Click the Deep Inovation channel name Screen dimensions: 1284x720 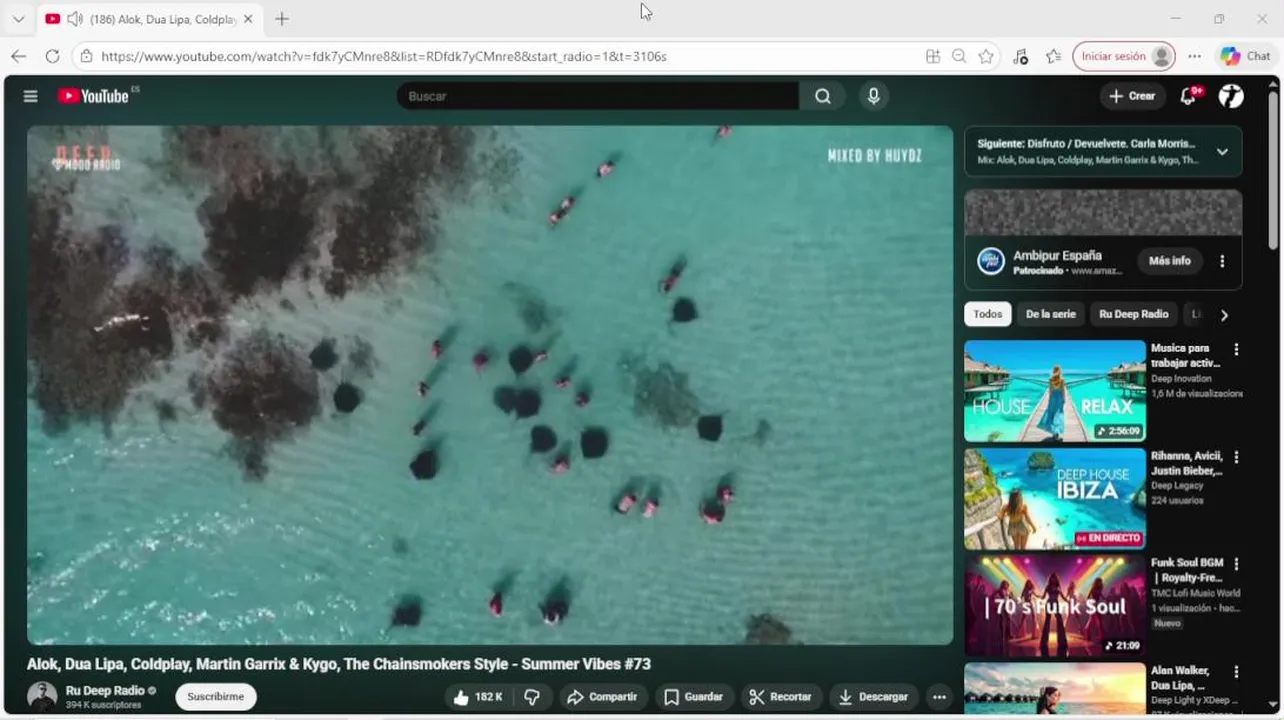(1181, 379)
